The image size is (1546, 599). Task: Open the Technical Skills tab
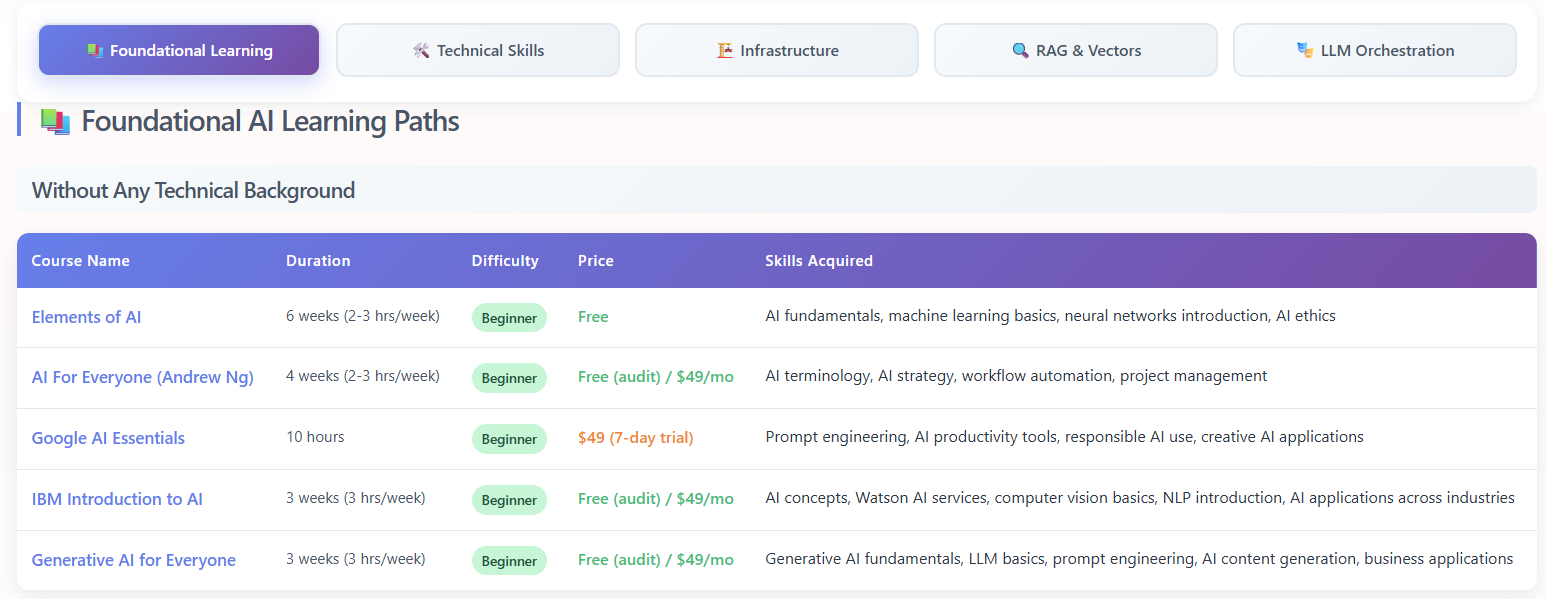tap(478, 50)
